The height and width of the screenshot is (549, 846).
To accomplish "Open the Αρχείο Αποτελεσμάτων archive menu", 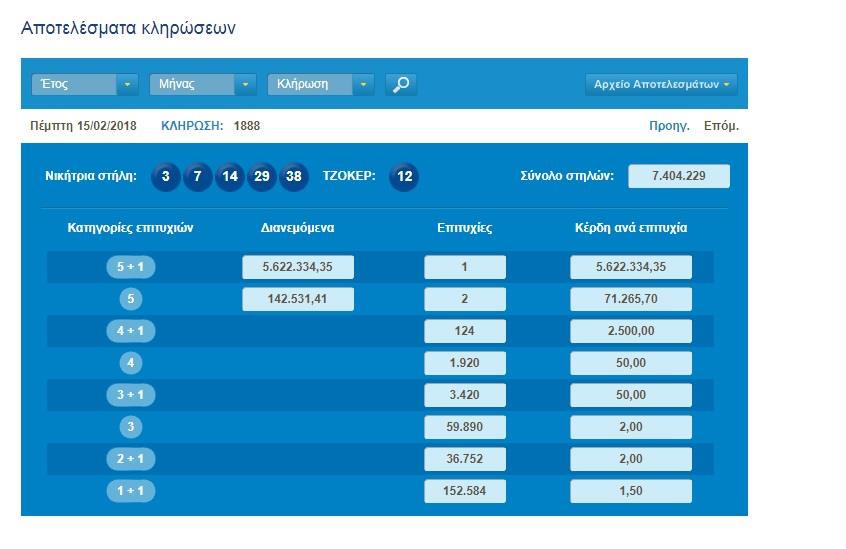I will (x=661, y=85).
